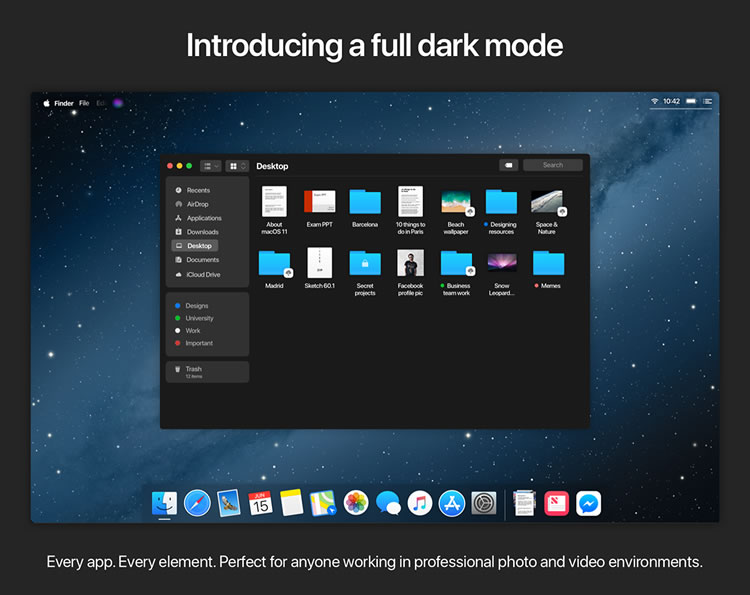Open Safari from the Dock
The width and height of the screenshot is (750, 595).
click(197, 503)
